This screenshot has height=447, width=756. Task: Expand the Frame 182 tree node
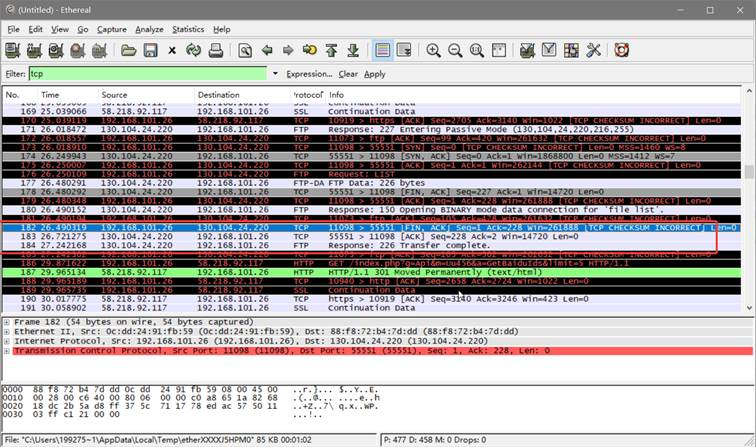[7, 322]
